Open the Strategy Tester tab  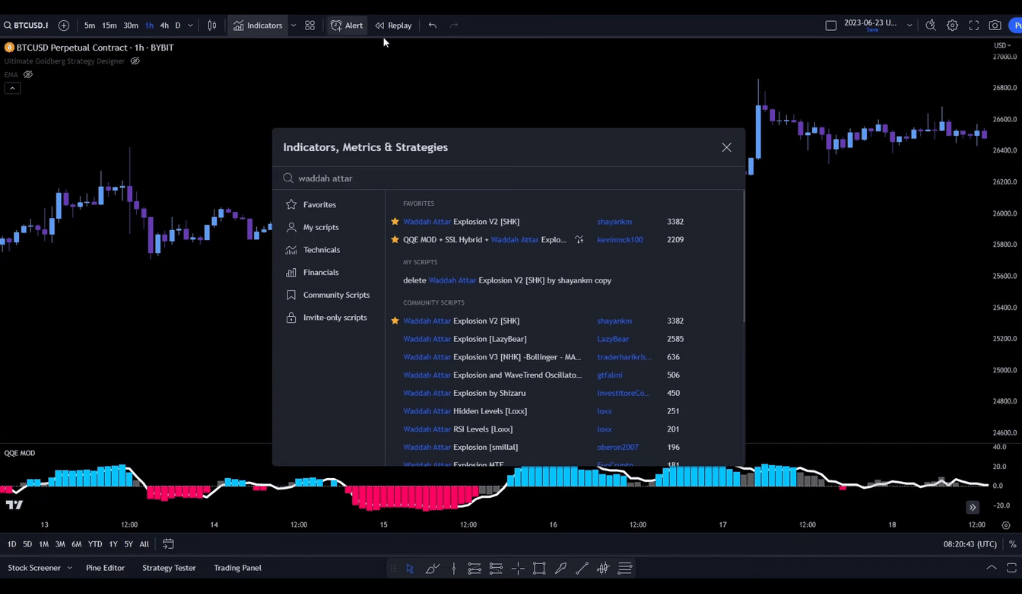tap(169, 568)
